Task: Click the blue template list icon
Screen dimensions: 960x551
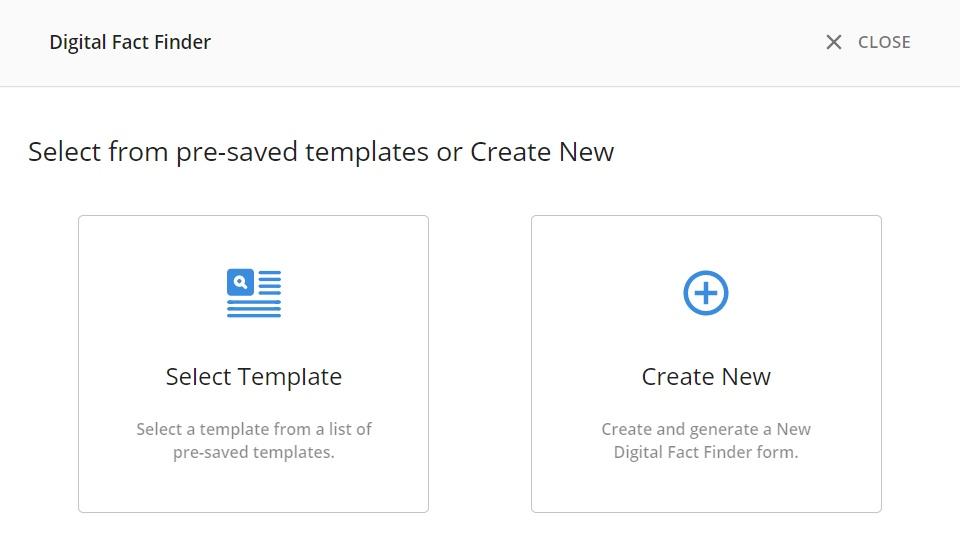Action: coord(254,293)
